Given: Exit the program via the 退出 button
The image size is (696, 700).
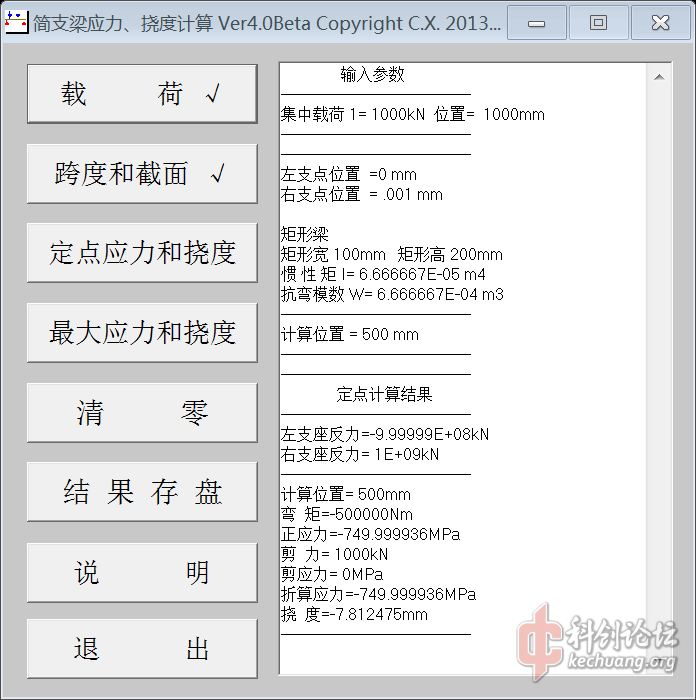Looking at the screenshot, I should point(141,649).
